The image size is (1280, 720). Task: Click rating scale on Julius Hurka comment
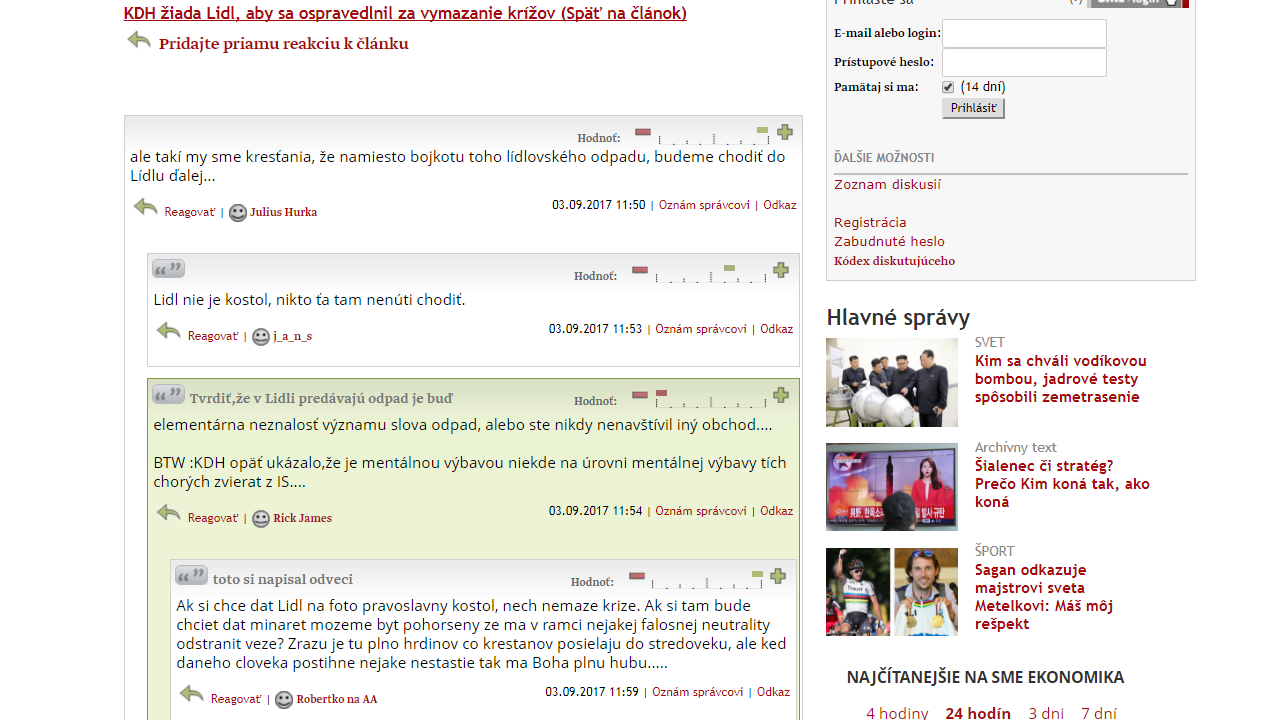713,137
